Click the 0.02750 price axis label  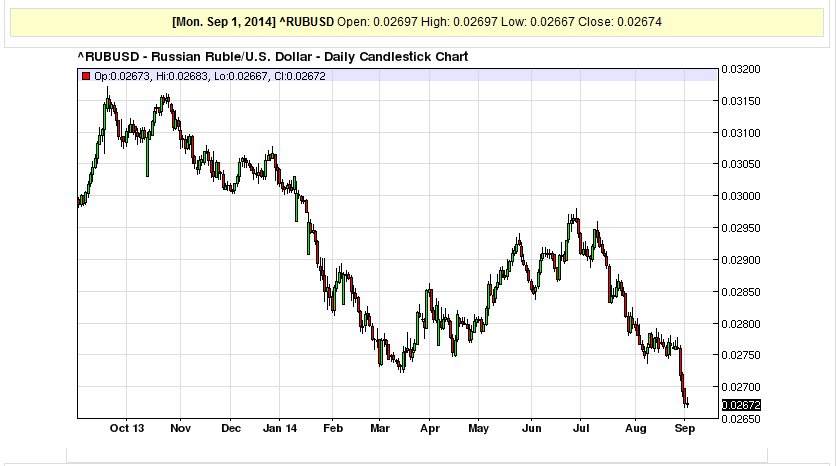coord(741,355)
